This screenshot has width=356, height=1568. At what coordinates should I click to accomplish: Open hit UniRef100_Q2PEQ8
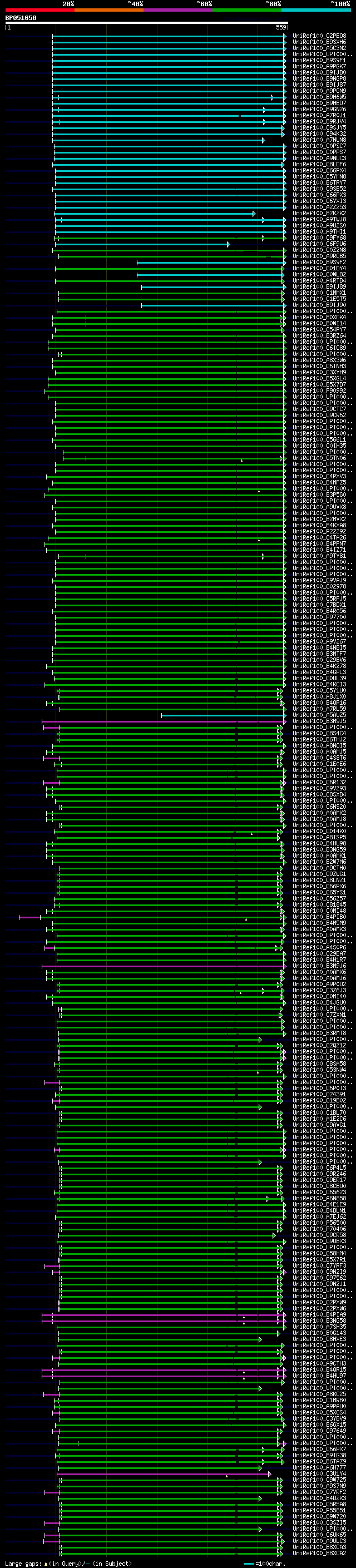(x=319, y=36)
